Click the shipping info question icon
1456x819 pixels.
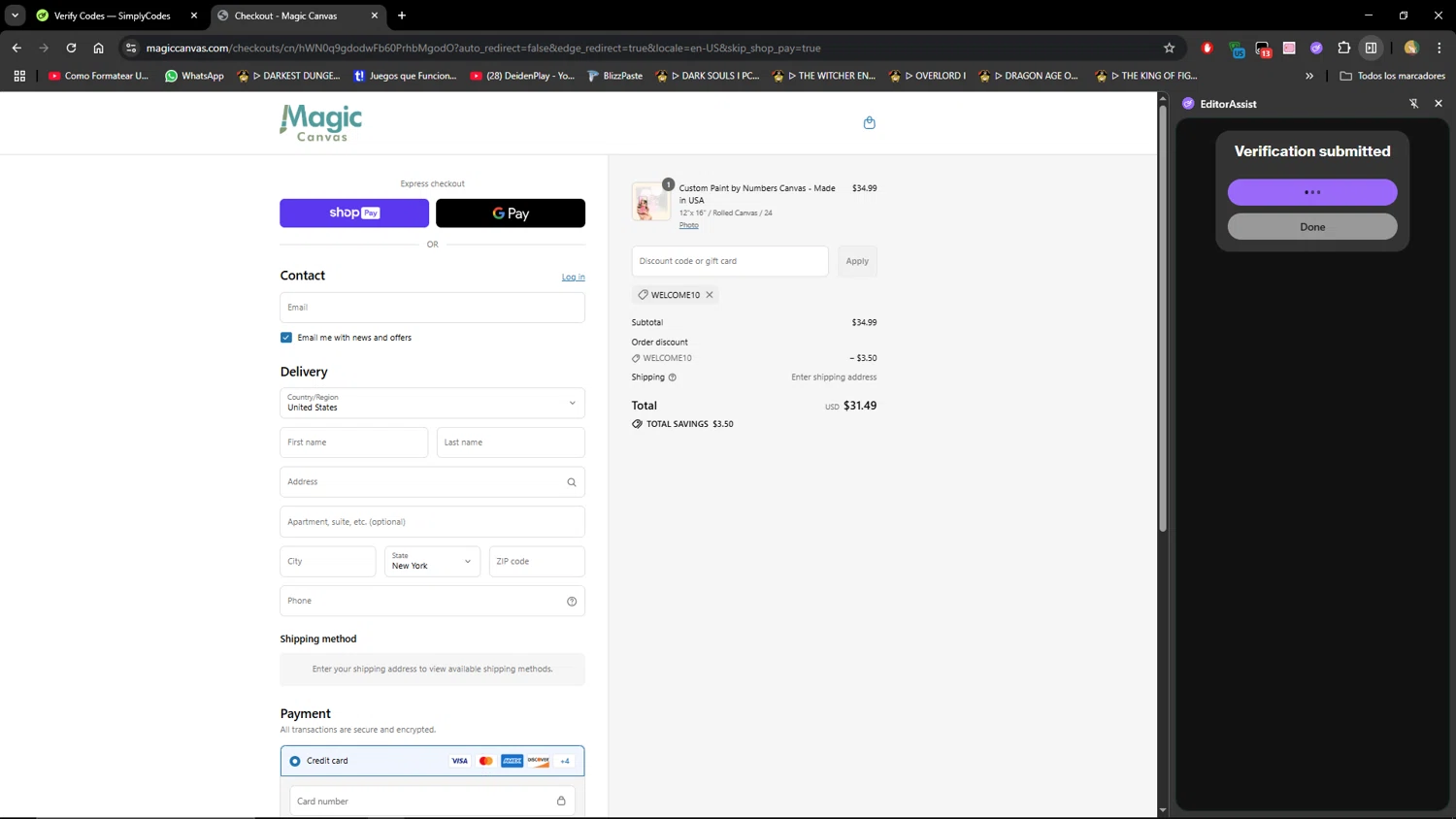pos(672,377)
